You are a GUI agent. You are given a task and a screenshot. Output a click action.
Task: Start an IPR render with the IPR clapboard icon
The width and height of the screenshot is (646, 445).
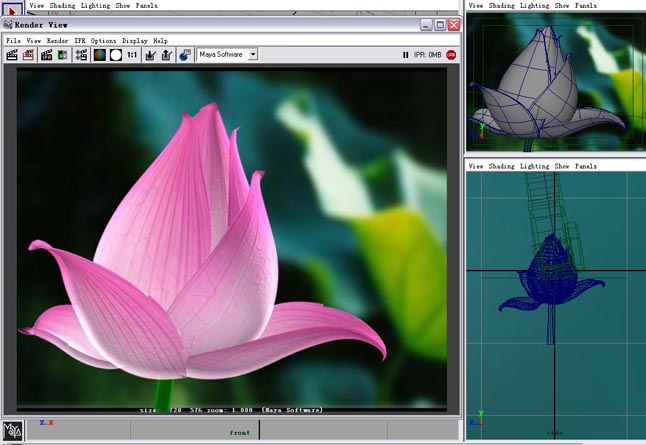point(47,55)
